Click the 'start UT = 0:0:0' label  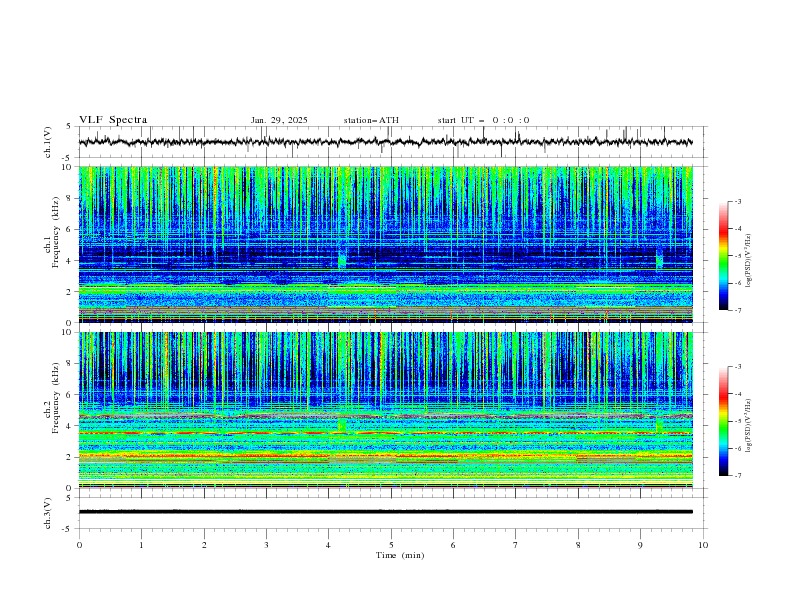483,120
